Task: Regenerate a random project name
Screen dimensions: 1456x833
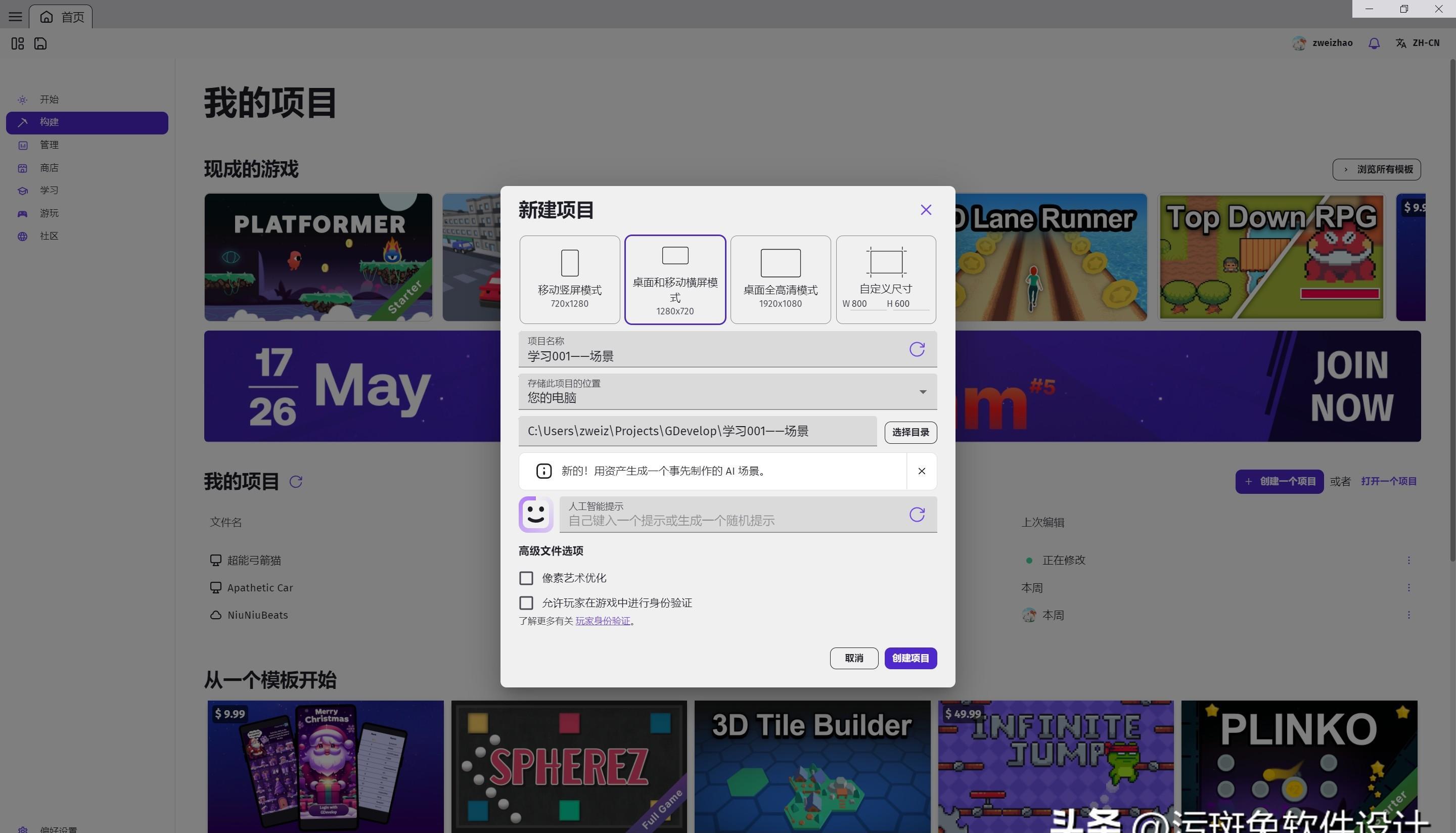Action: point(917,350)
